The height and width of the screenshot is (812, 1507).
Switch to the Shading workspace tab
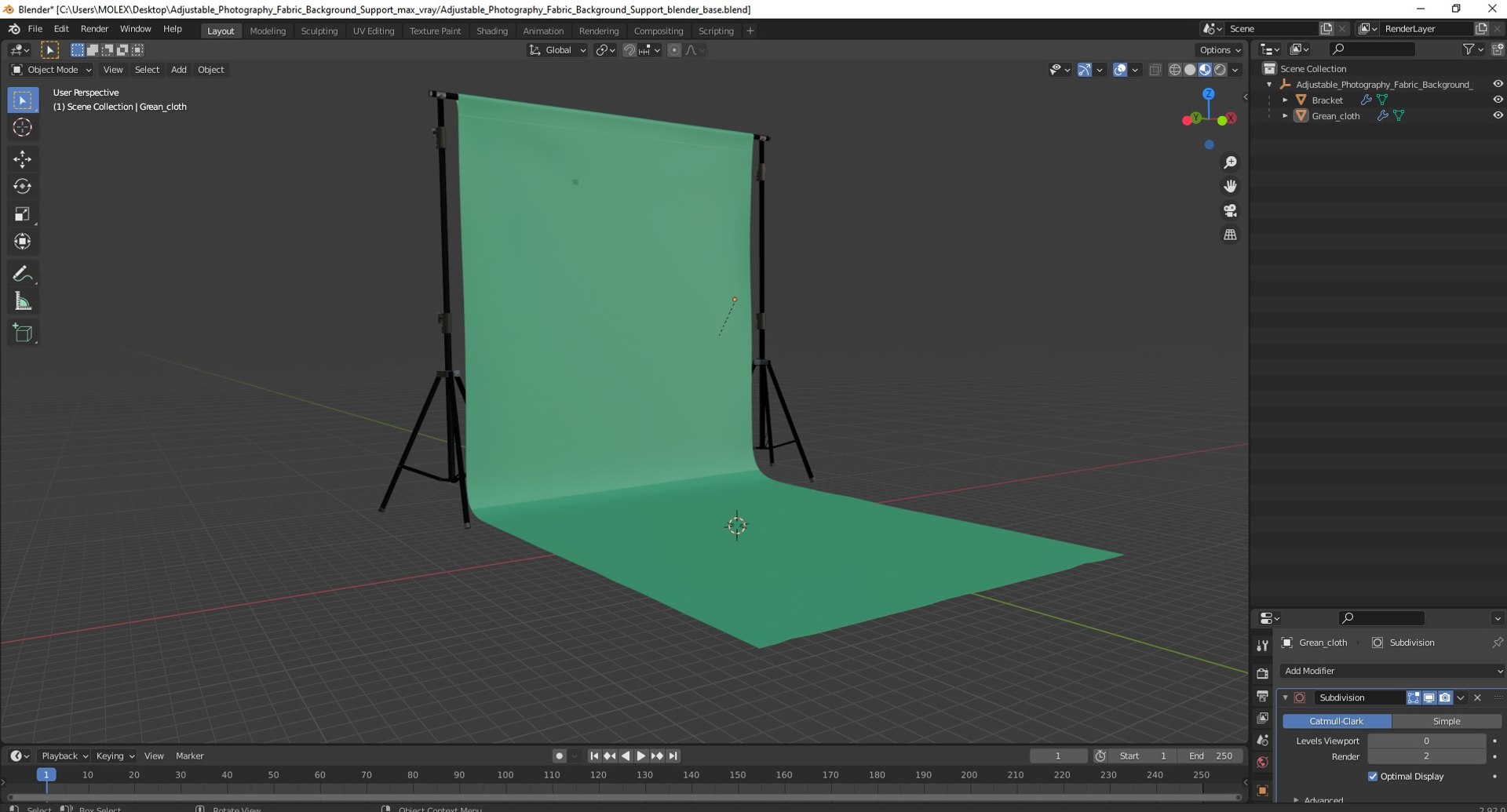tap(492, 31)
